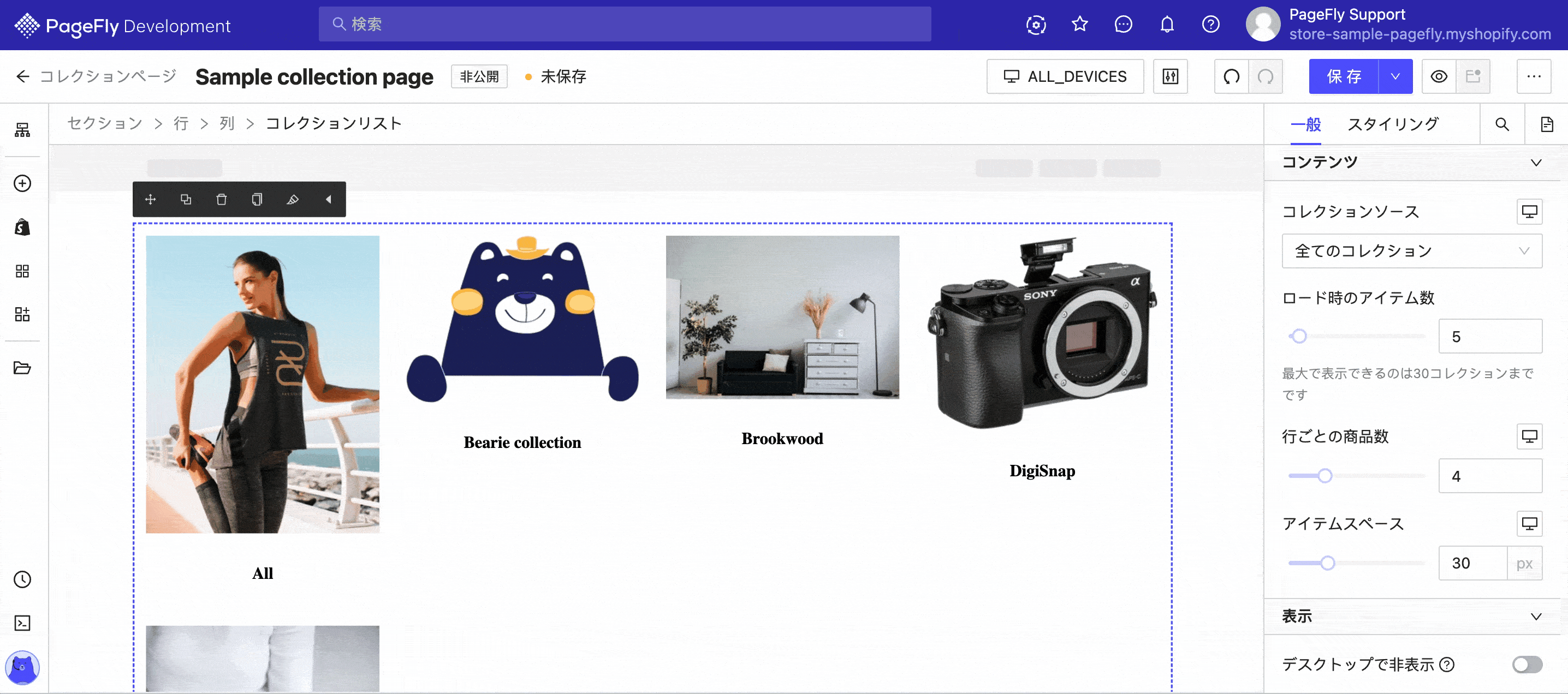Viewport: 1568px width, 694px height.
Task: Open the version history clock icon
Action: tap(22, 579)
